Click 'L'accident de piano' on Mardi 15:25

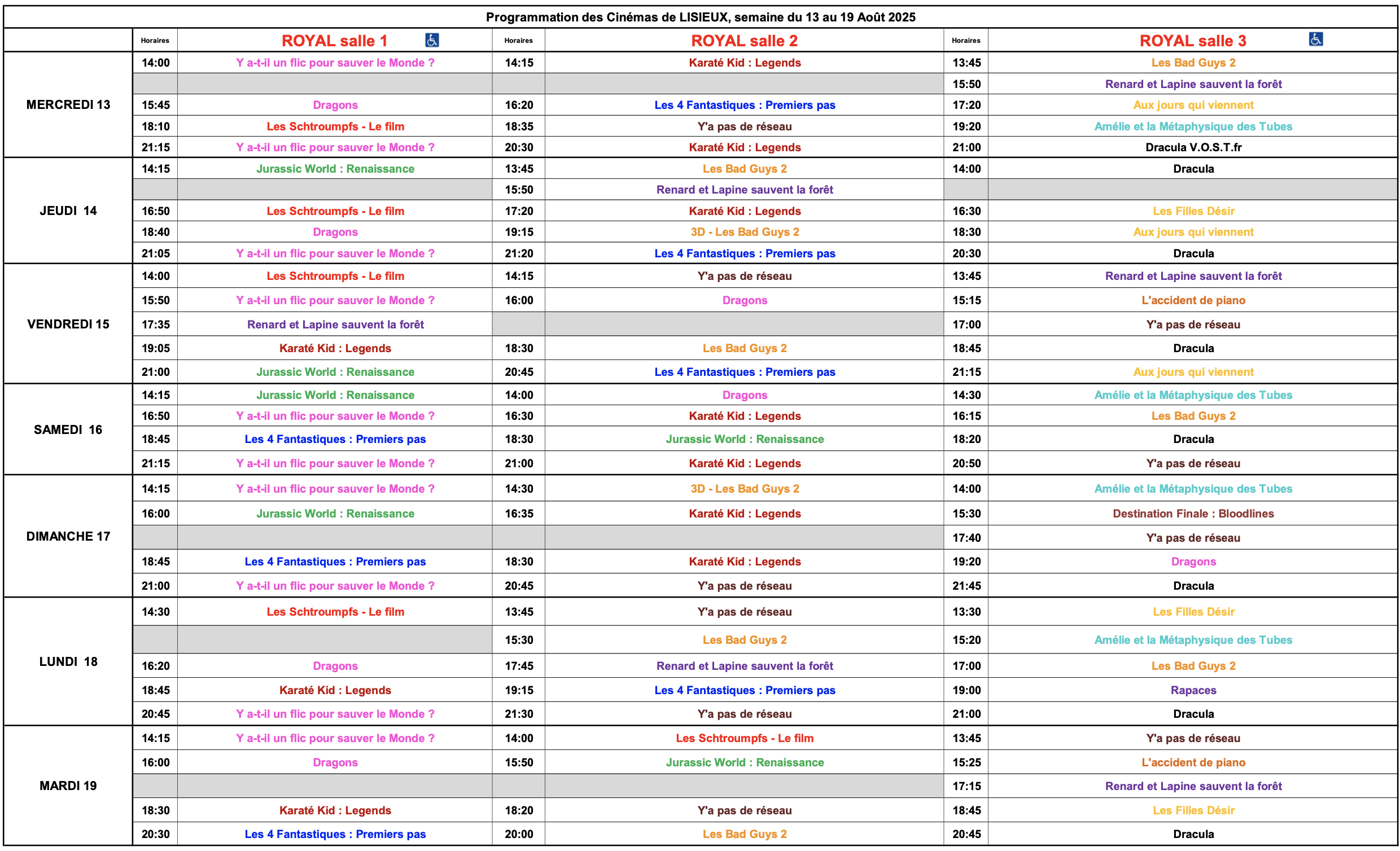click(x=1193, y=762)
